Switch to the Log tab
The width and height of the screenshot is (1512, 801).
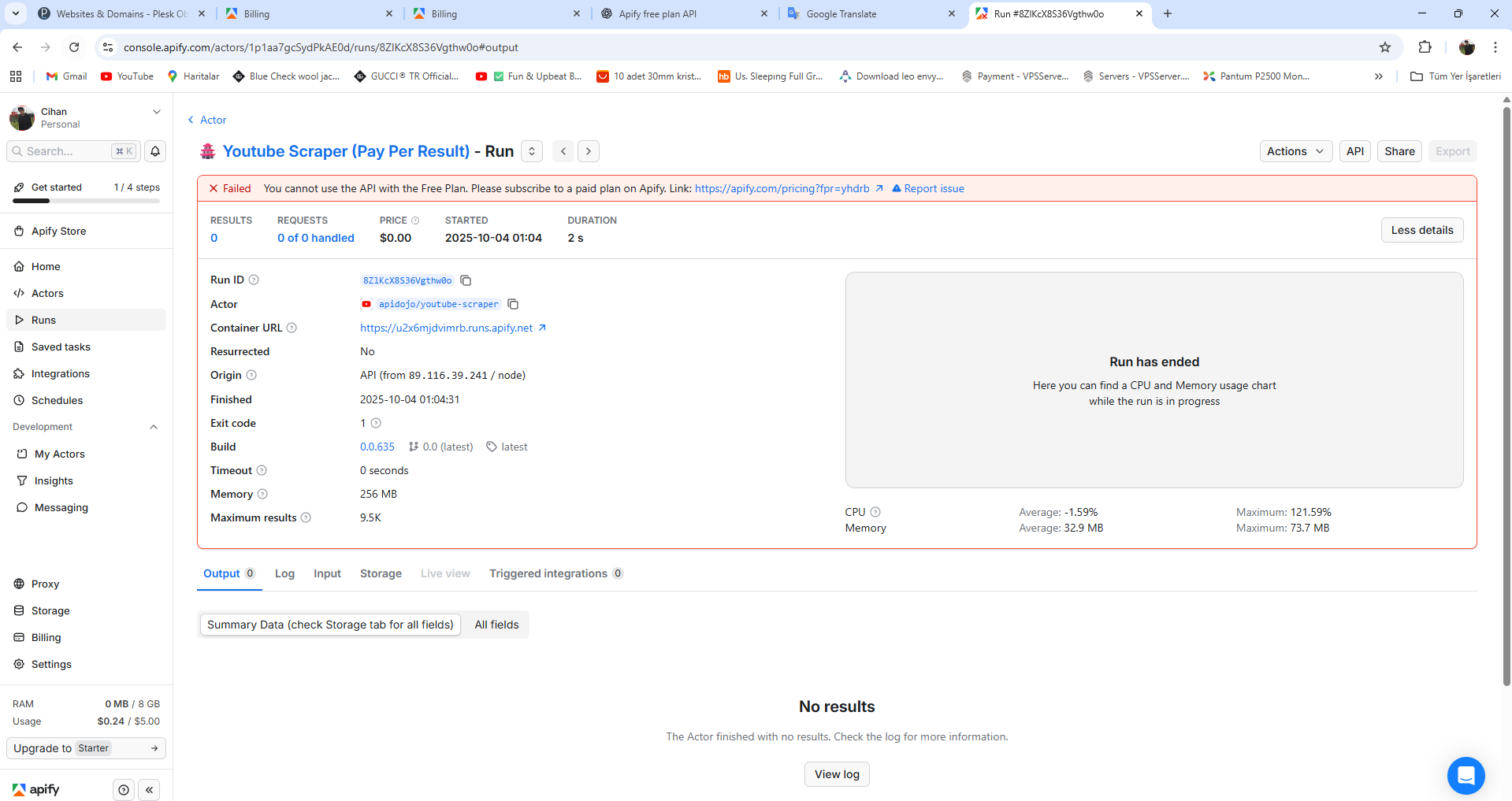tap(284, 573)
